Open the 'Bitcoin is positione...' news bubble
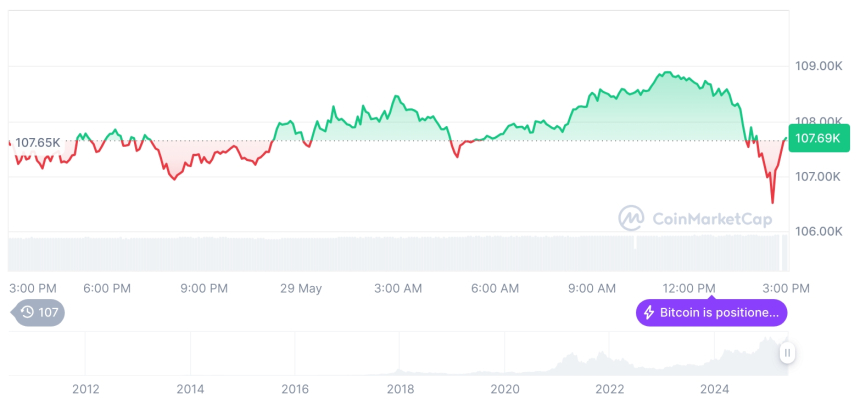860x401 pixels. tap(712, 313)
